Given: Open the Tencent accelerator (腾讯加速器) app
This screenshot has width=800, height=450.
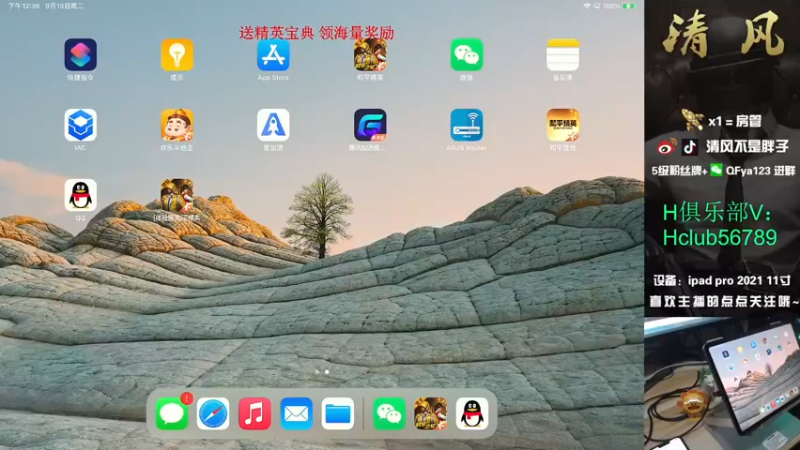Looking at the screenshot, I should click(370, 125).
